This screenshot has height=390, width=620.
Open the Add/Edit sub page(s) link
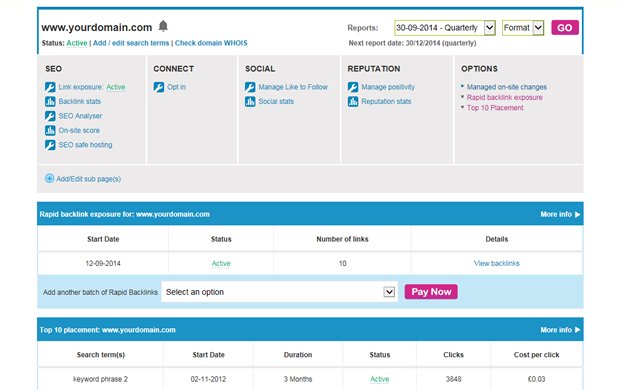89,179
